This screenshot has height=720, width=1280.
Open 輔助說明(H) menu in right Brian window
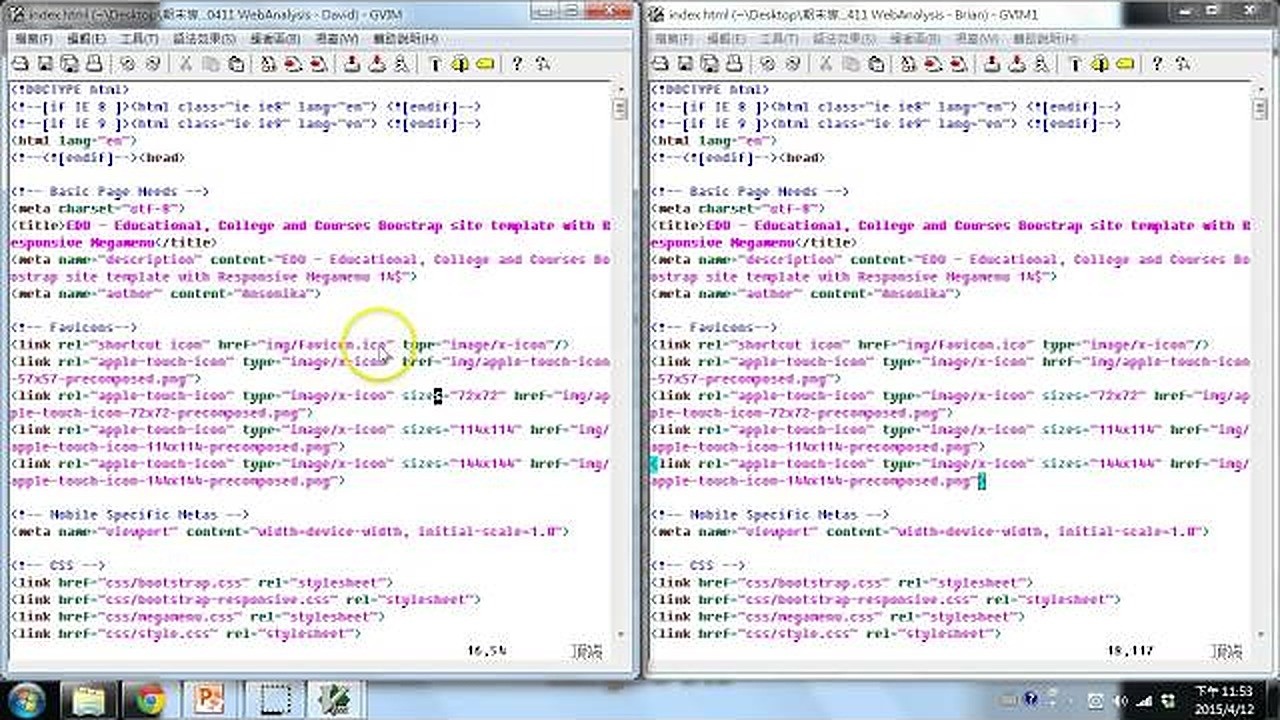coord(1045,39)
